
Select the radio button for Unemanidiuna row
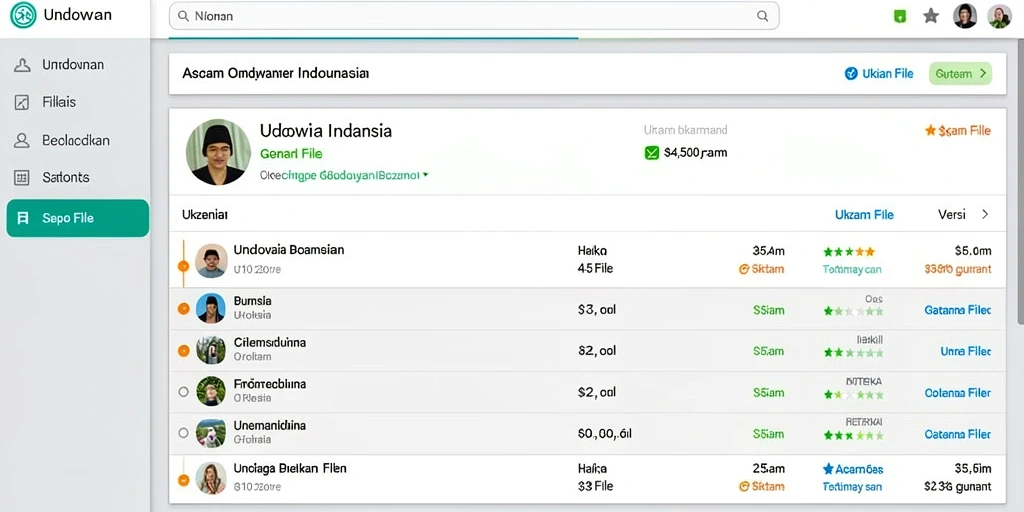click(x=184, y=433)
